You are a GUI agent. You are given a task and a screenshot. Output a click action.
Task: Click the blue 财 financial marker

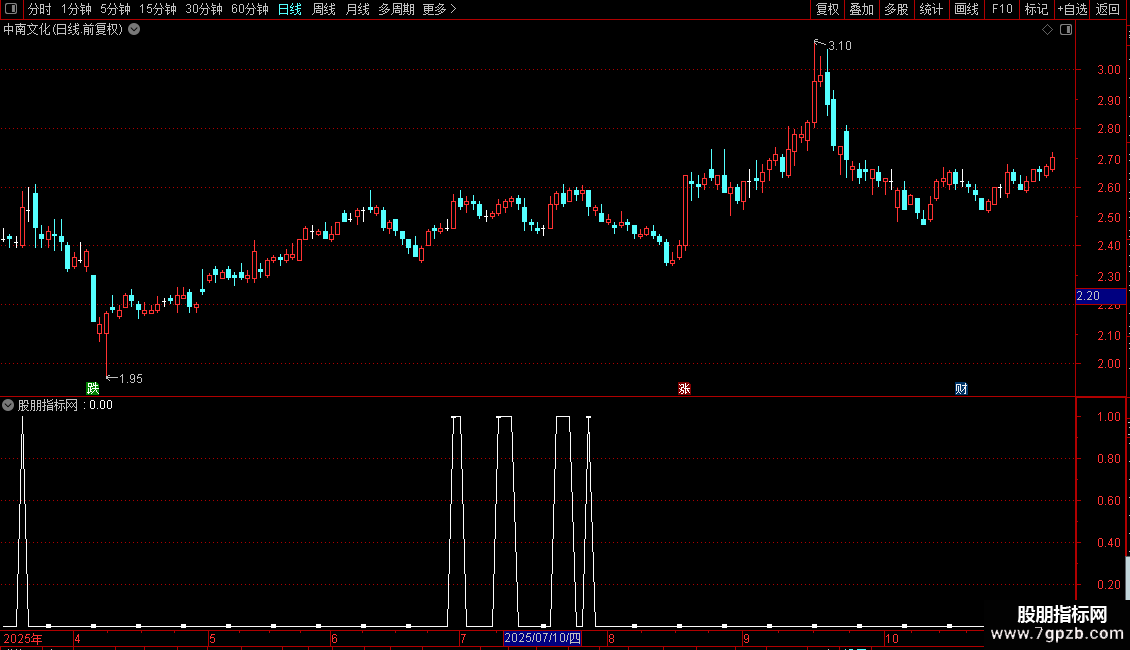coord(961,388)
